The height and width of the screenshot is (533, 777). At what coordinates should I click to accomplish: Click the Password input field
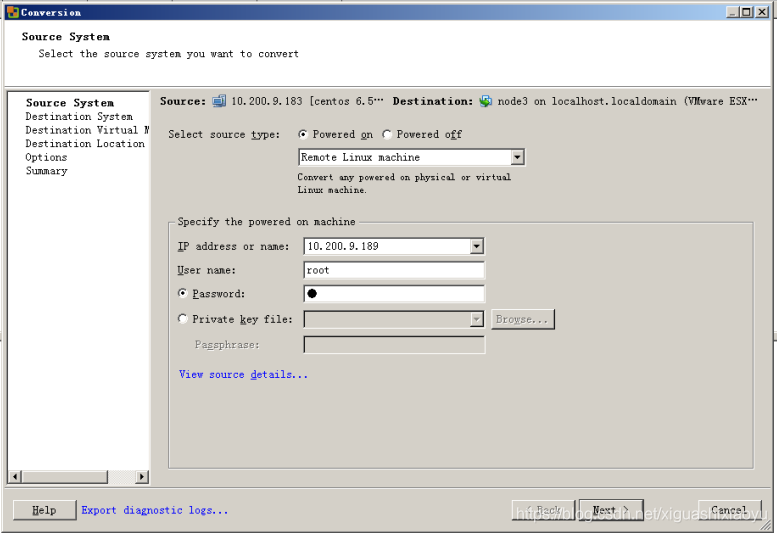pos(394,294)
